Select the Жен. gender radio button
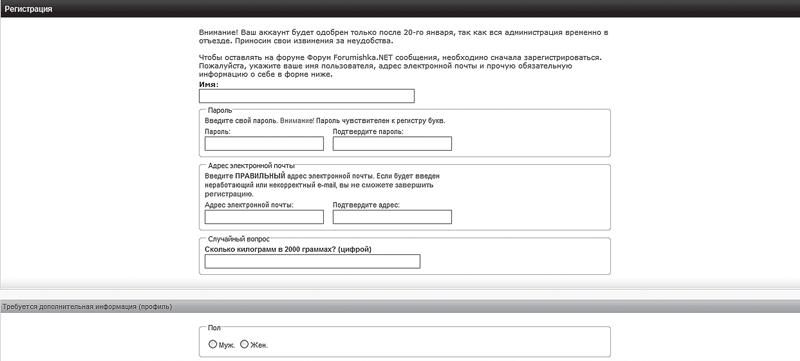Screen dimensions: 800x361 pos(244,344)
